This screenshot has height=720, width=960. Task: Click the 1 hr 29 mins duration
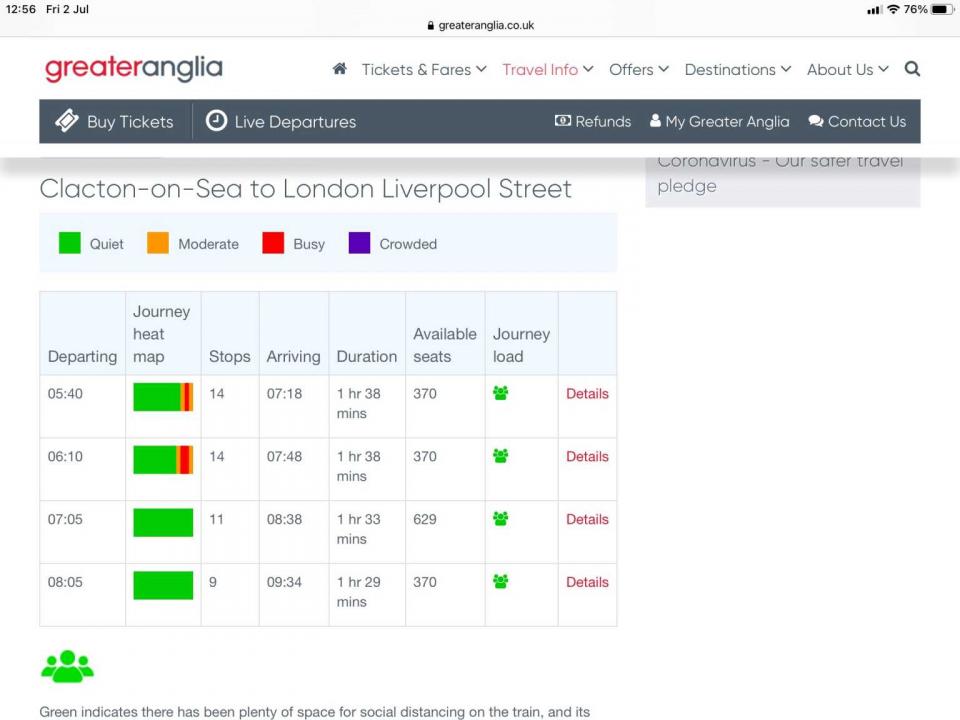tap(359, 592)
